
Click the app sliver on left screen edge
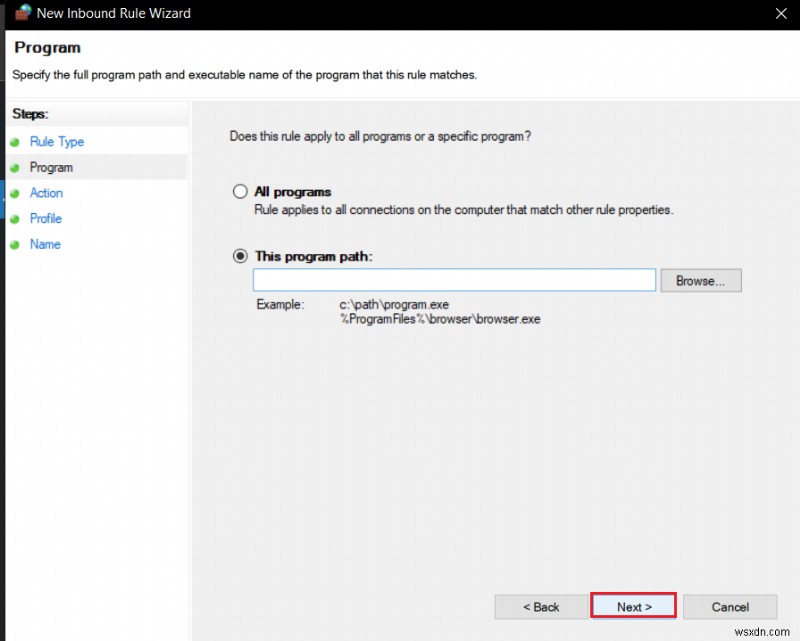[x=2, y=200]
